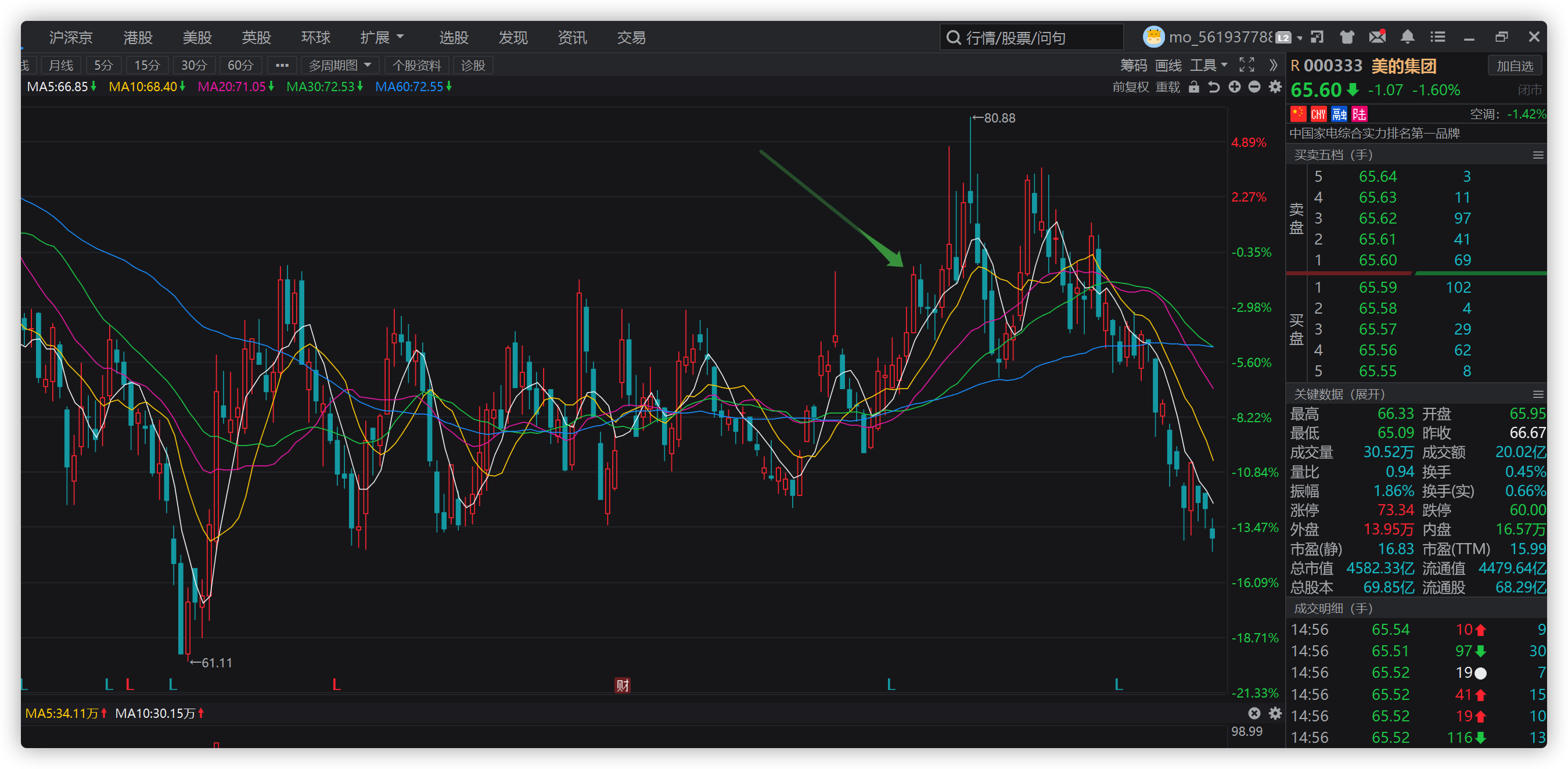
Task: Open the 工具 tools dropdown
Action: (1209, 65)
